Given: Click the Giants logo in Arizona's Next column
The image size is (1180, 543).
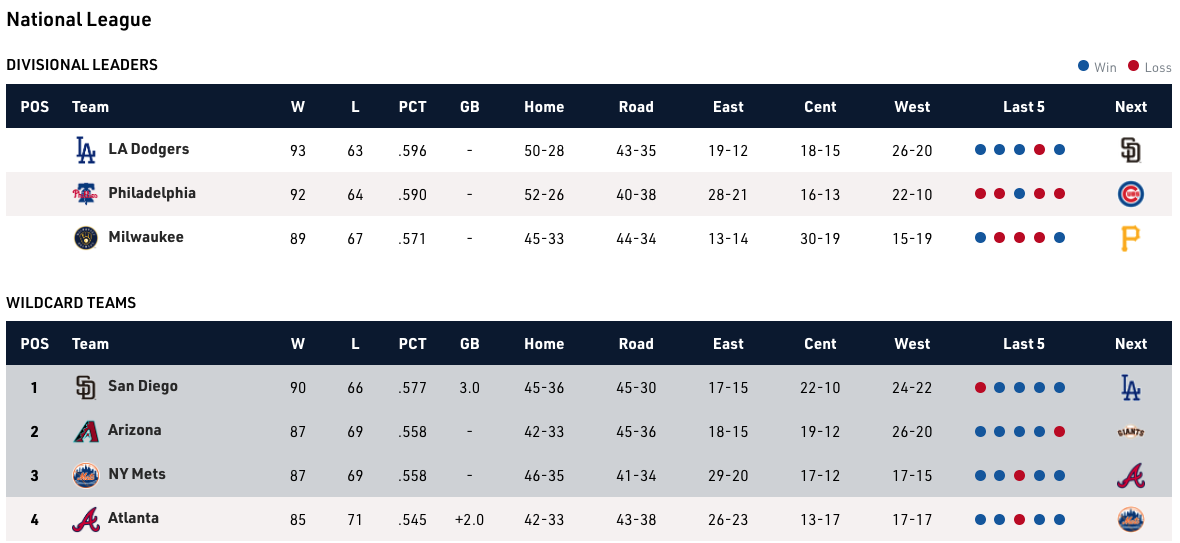Looking at the screenshot, I should coord(1131,431).
